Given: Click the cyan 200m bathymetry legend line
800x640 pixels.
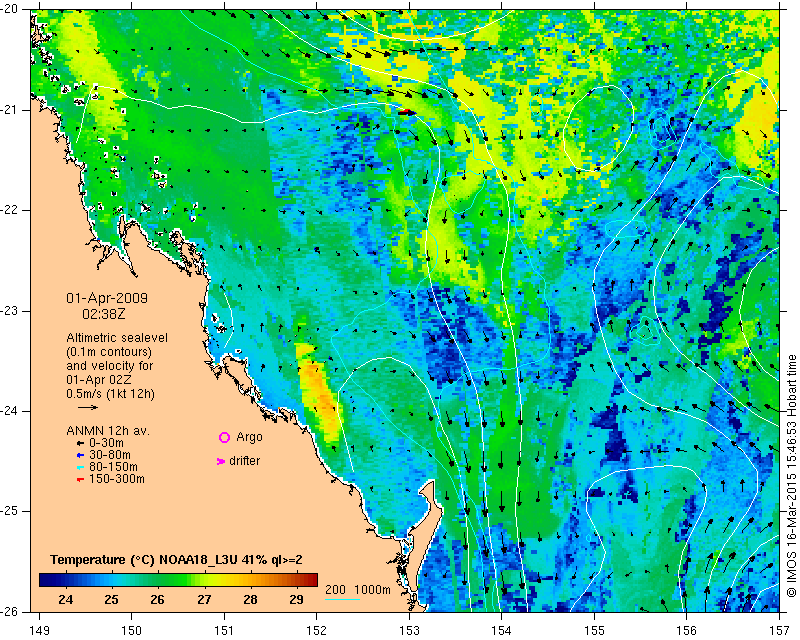Looking at the screenshot, I should click(x=342, y=599).
